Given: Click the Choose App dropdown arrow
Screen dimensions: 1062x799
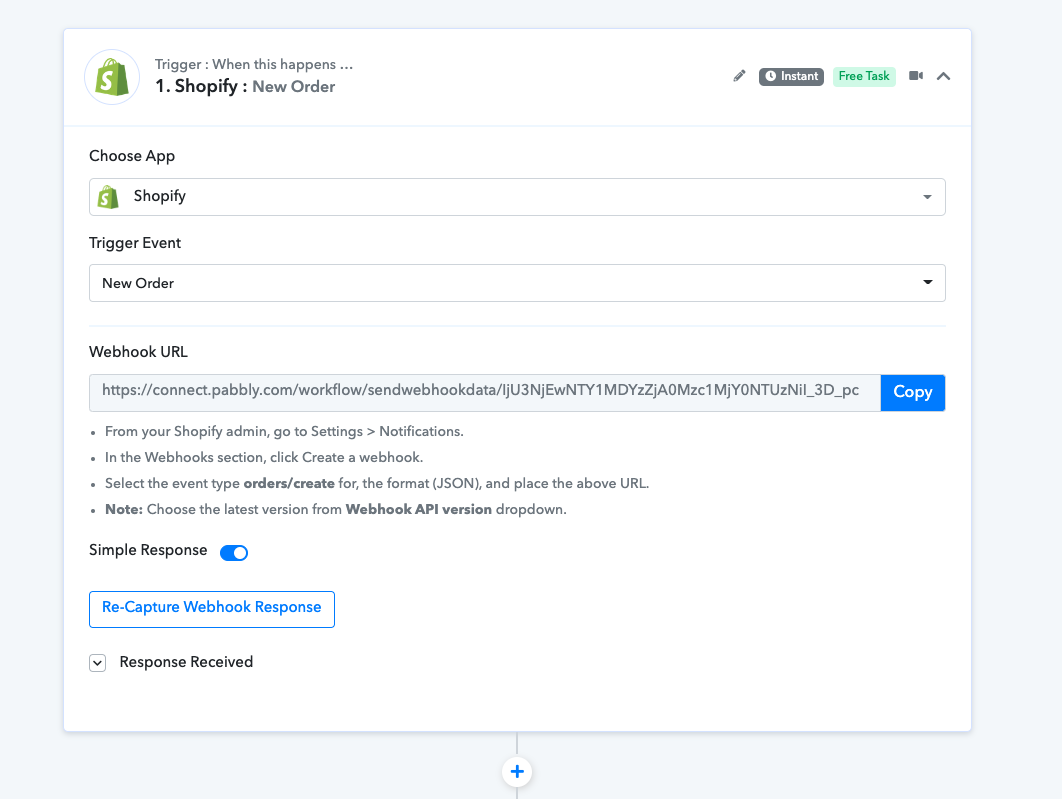Looking at the screenshot, I should tap(927, 197).
